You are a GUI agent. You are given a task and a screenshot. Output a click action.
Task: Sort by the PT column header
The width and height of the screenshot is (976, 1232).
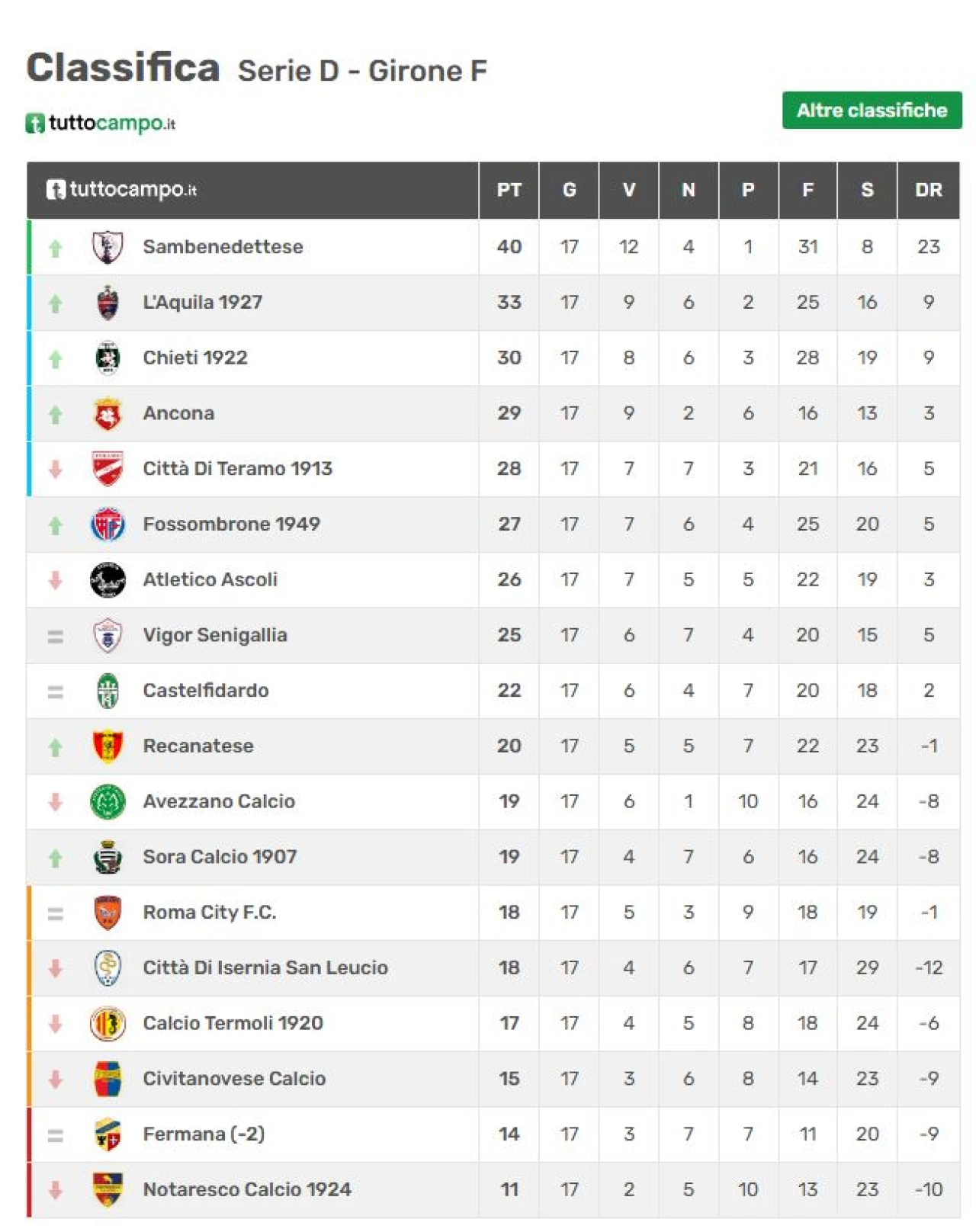point(509,190)
